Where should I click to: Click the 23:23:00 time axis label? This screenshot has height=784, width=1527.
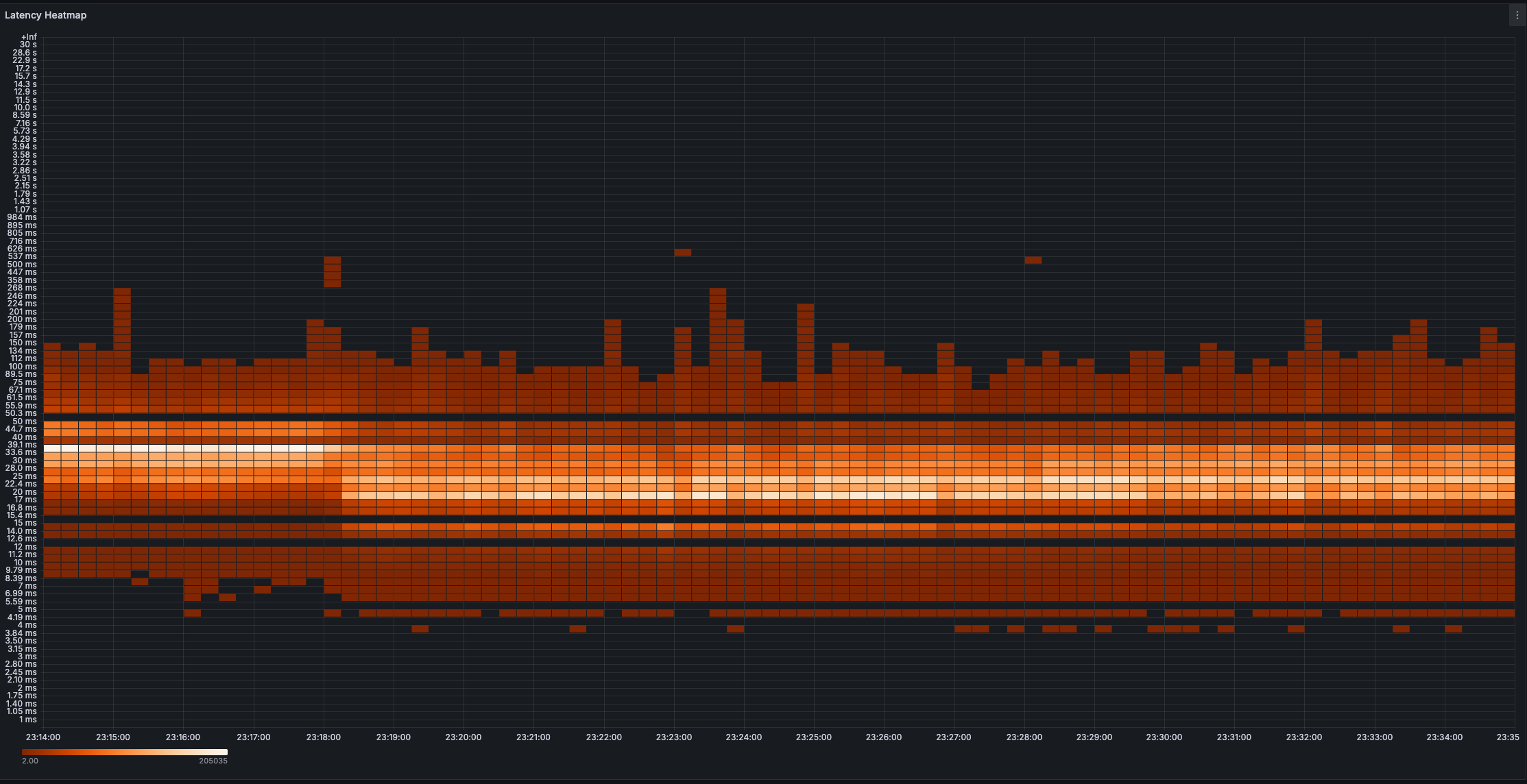(x=674, y=737)
